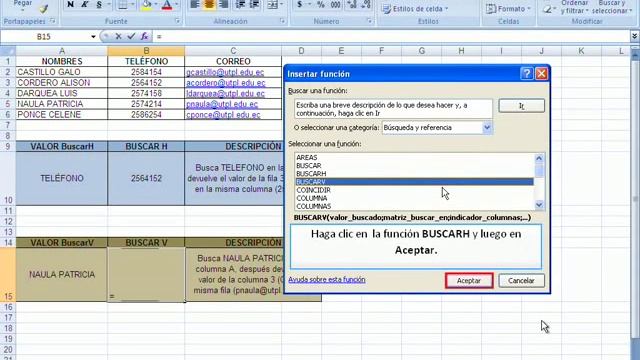Apply thousands separator style (000)

click(x=336, y=4)
